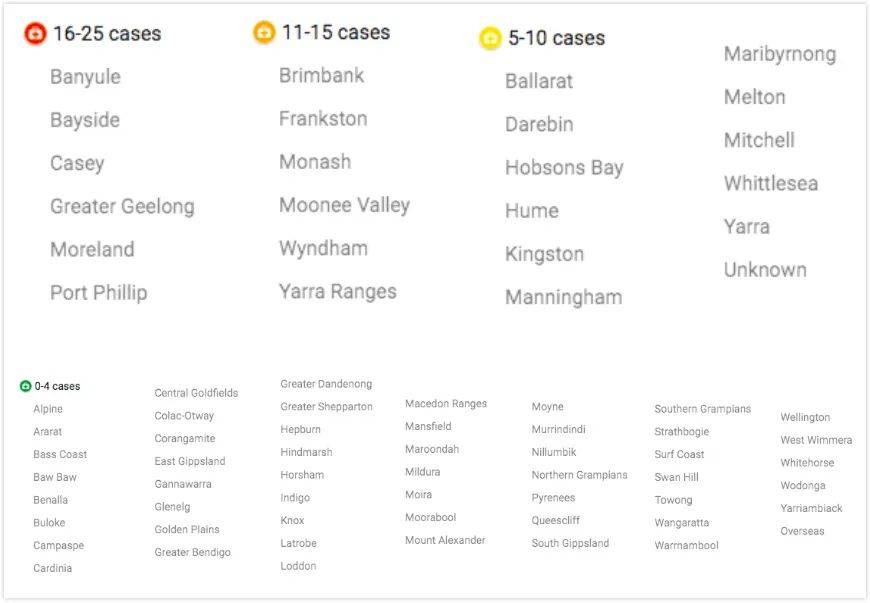Select Central Goldfields entry
Screen dimensions: 870x603
pyautogui.click(x=196, y=393)
